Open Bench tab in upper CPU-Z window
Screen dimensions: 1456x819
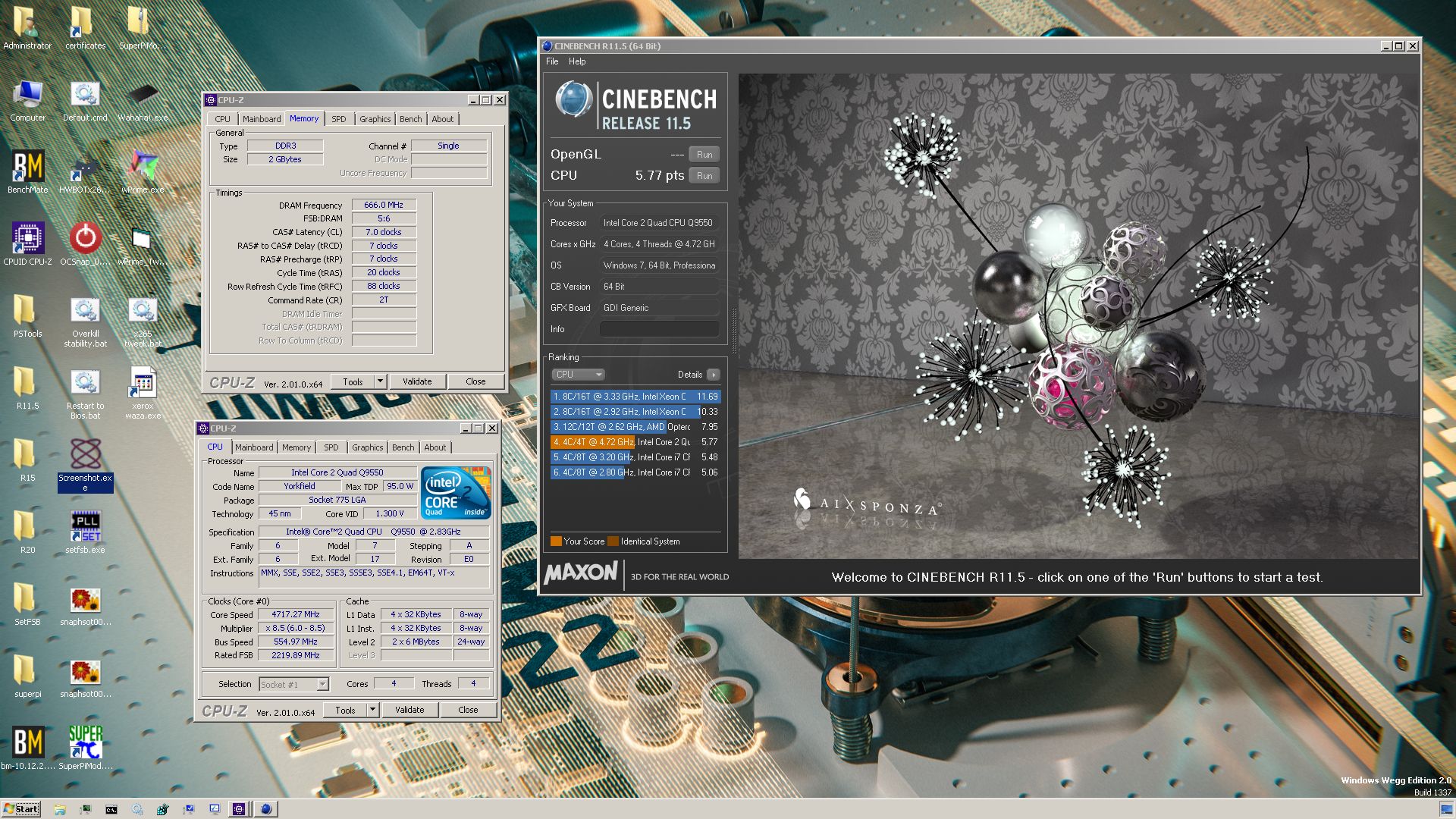point(411,119)
